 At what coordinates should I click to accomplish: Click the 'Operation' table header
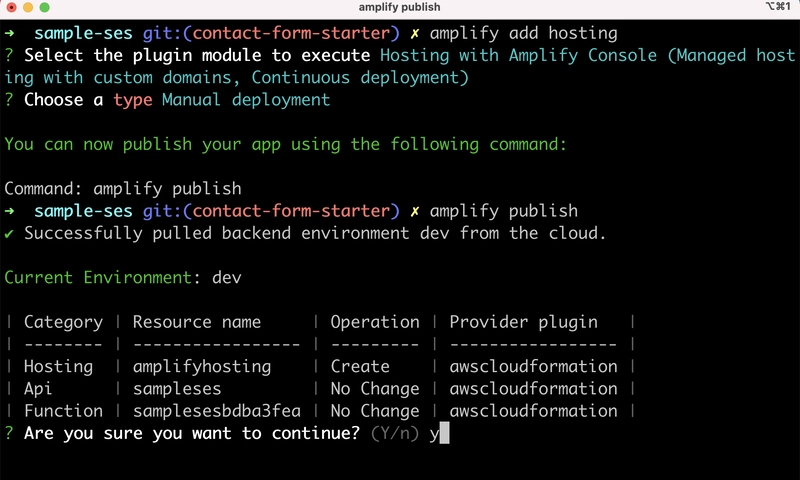[x=375, y=322]
